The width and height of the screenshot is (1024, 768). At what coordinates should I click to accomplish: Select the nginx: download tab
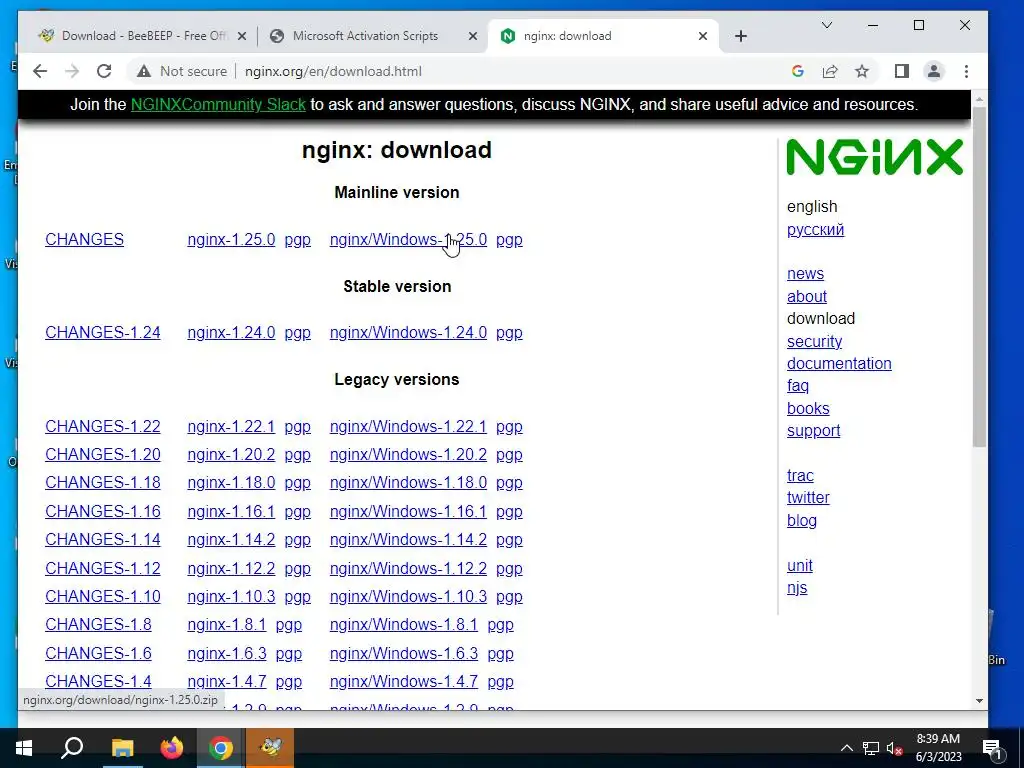coord(602,36)
